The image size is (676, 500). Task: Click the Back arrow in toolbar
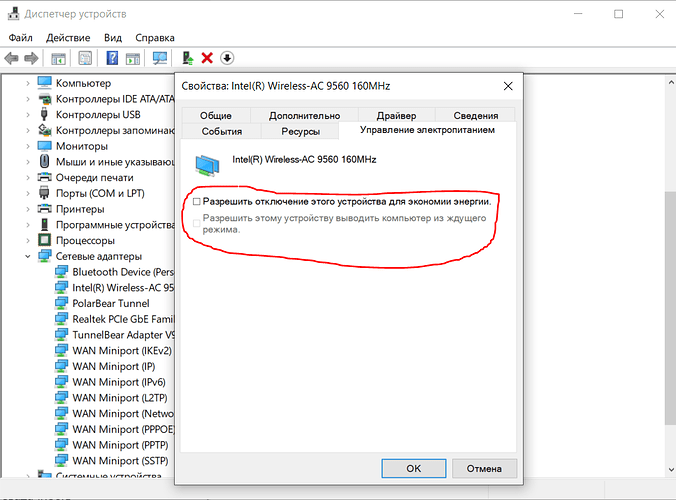(12, 58)
